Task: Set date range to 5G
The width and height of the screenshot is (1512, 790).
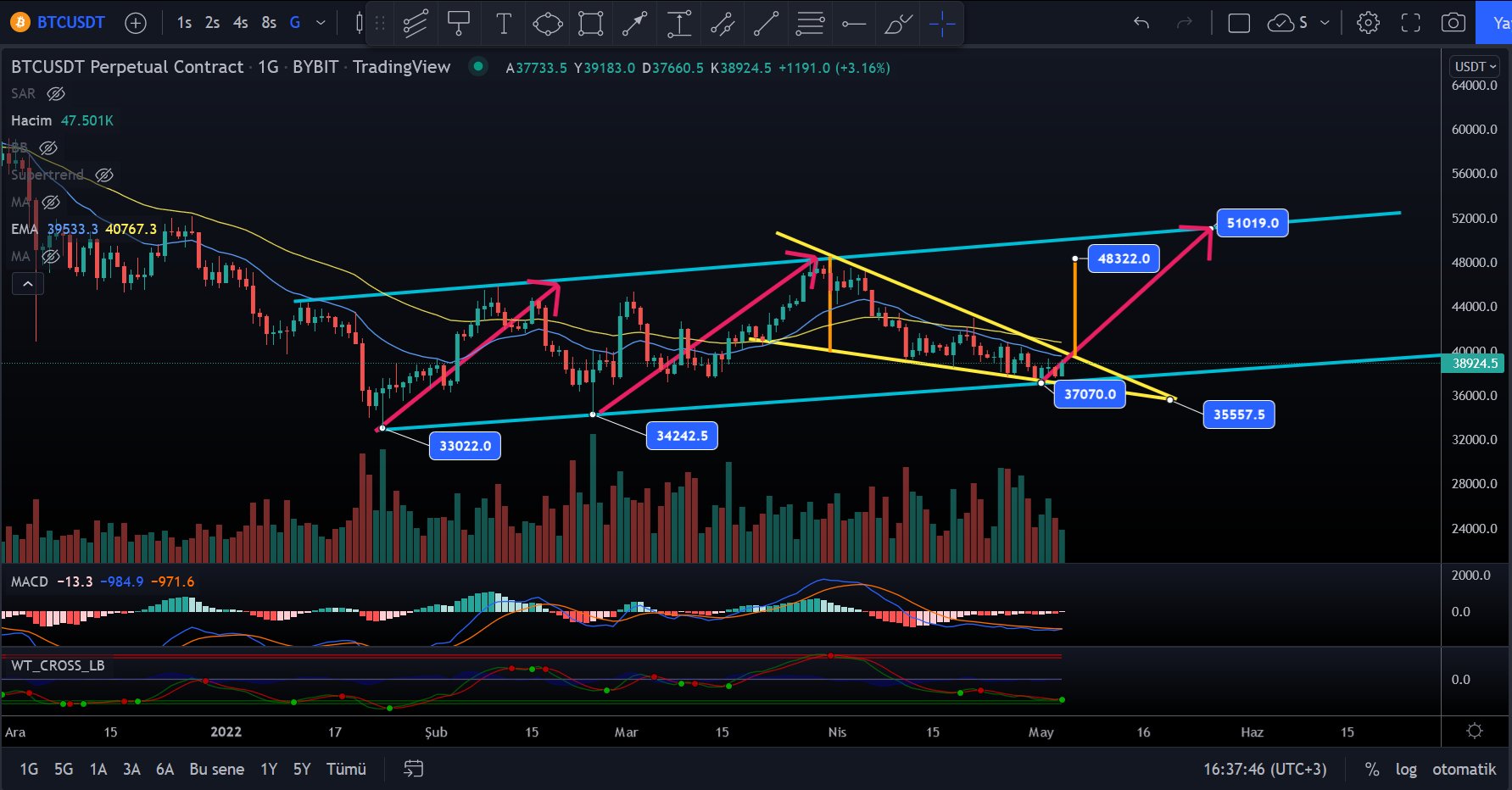Action: [x=64, y=769]
